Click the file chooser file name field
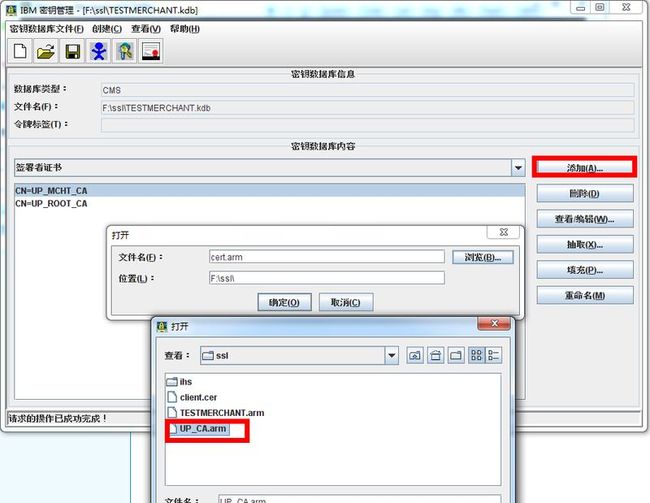The width and height of the screenshot is (650, 503). click(359, 499)
